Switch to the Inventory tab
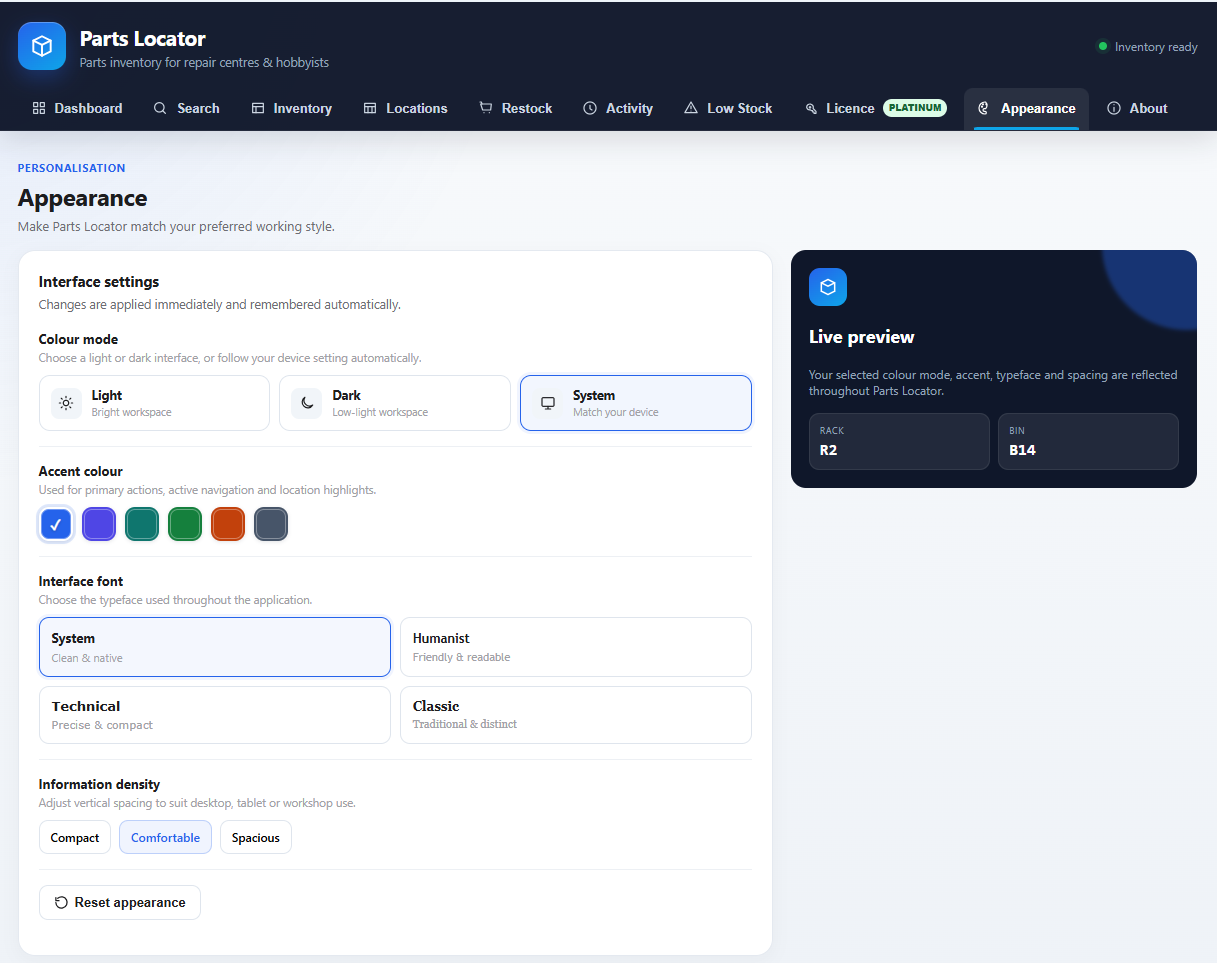 tap(291, 108)
